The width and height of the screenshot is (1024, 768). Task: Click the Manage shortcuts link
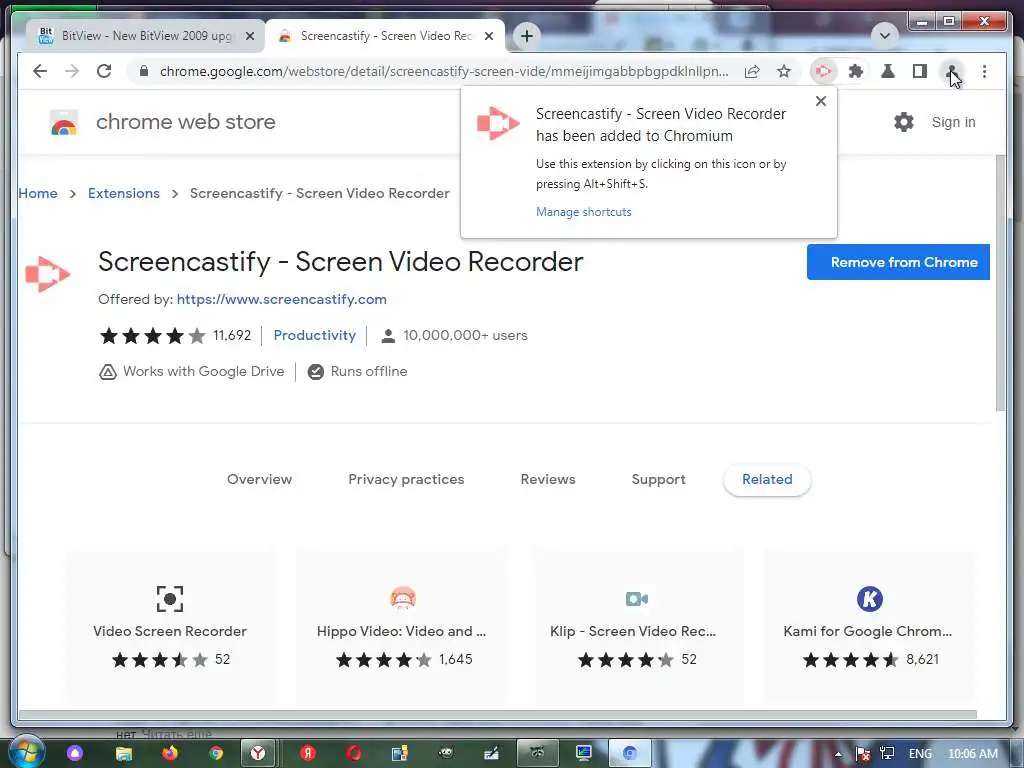pyautogui.click(x=584, y=212)
